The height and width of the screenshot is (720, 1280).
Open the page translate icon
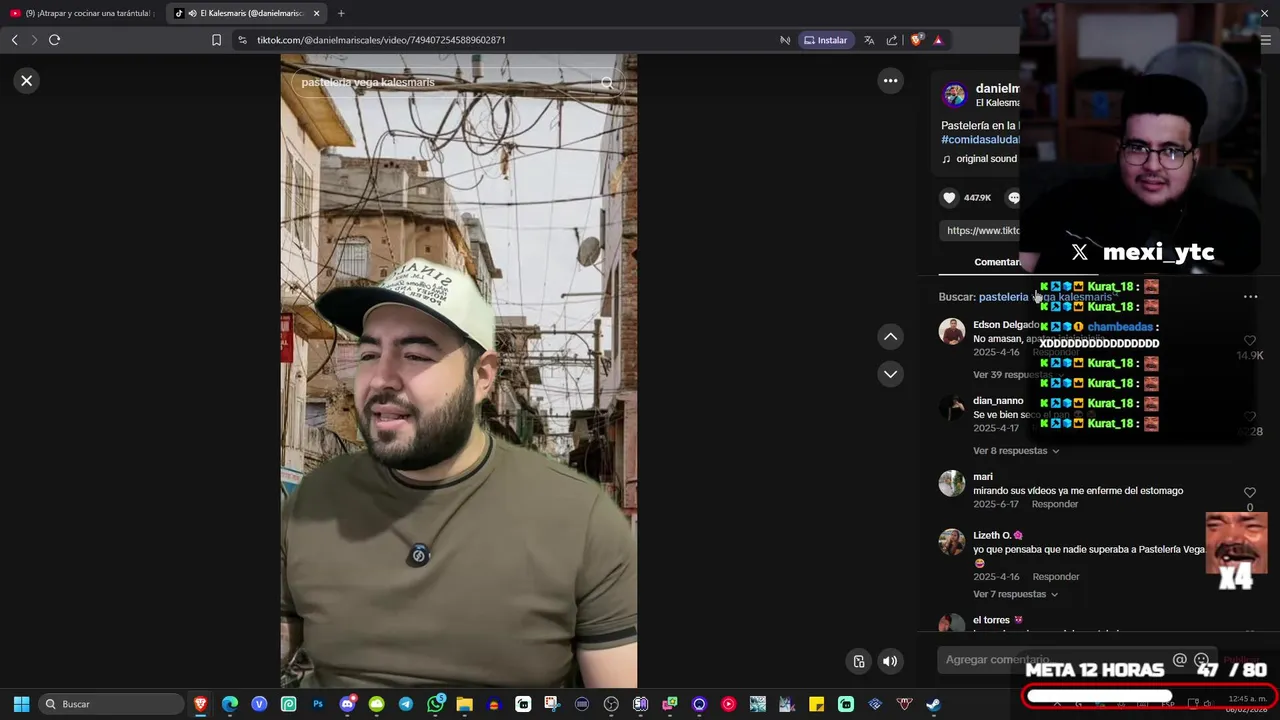[869, 40]
